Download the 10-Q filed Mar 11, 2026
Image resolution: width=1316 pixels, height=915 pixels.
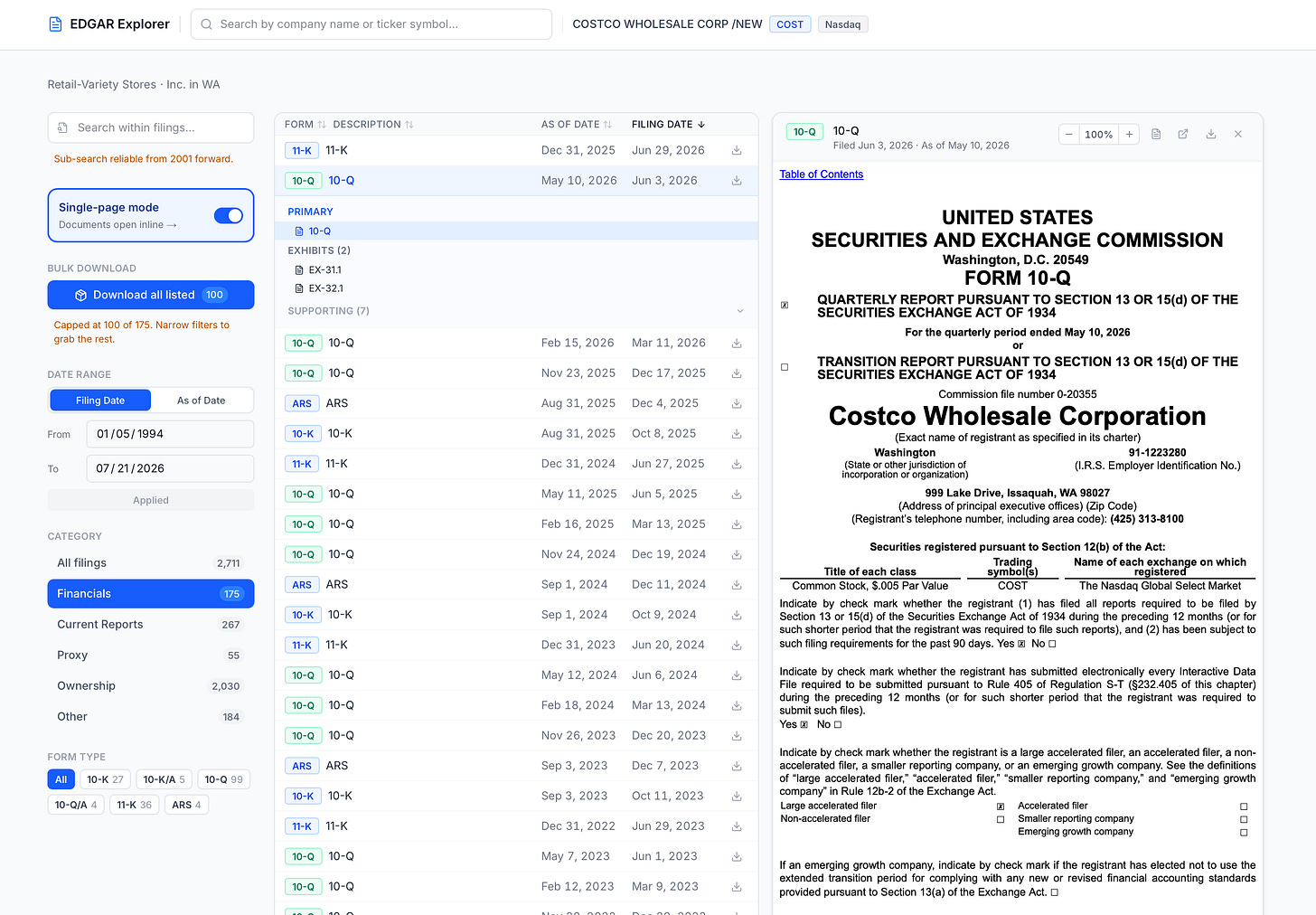pos(737,344)
